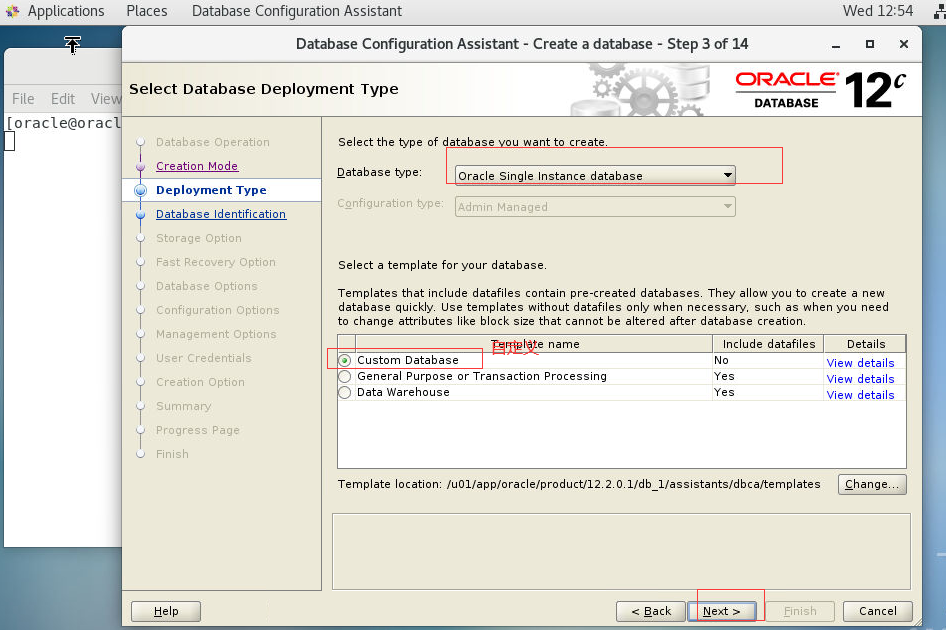Open the Configuration type Admin Managed dropdown

pos(595,207)
